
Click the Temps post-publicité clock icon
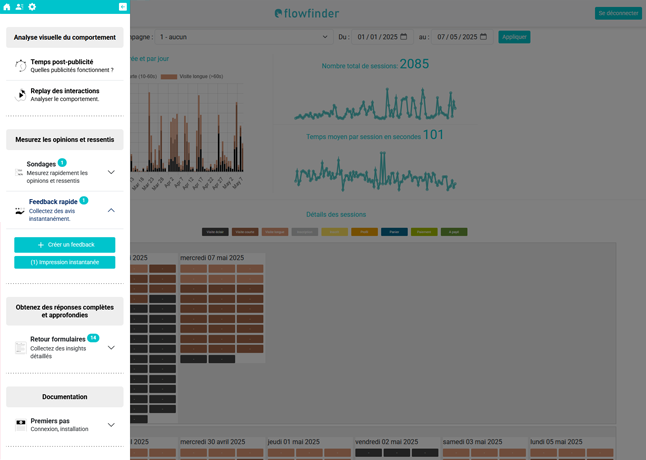click(21, 65)
